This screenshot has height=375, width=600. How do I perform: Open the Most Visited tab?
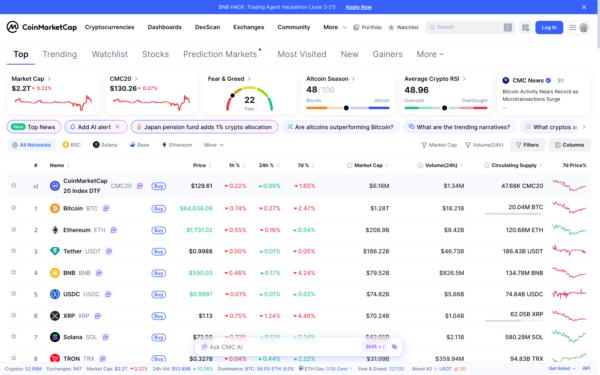[302, 54]
